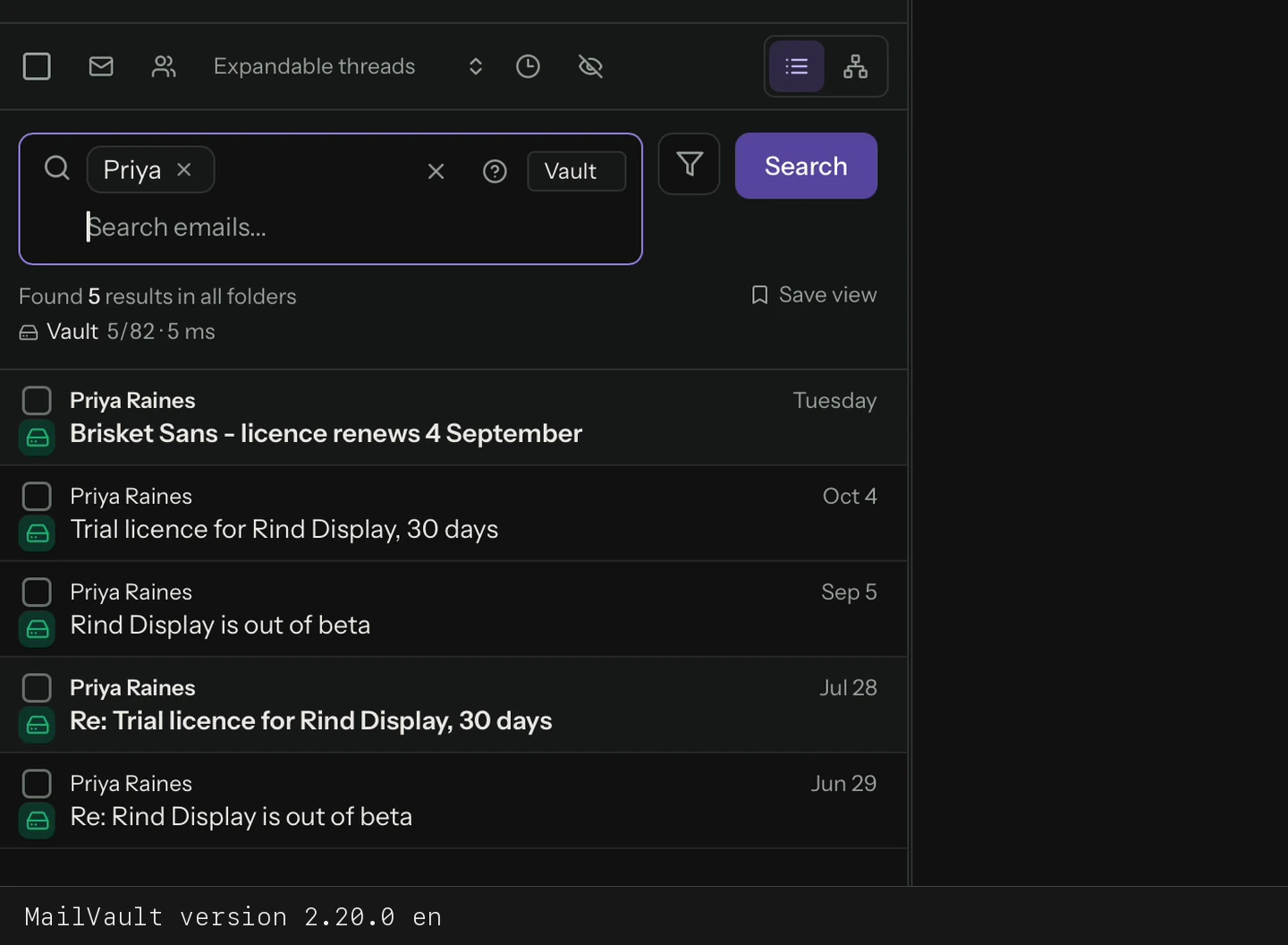Click the Vault 5/82 results summary text
The width and height of the screenshot is (1288, 945).
click(131, 331)
